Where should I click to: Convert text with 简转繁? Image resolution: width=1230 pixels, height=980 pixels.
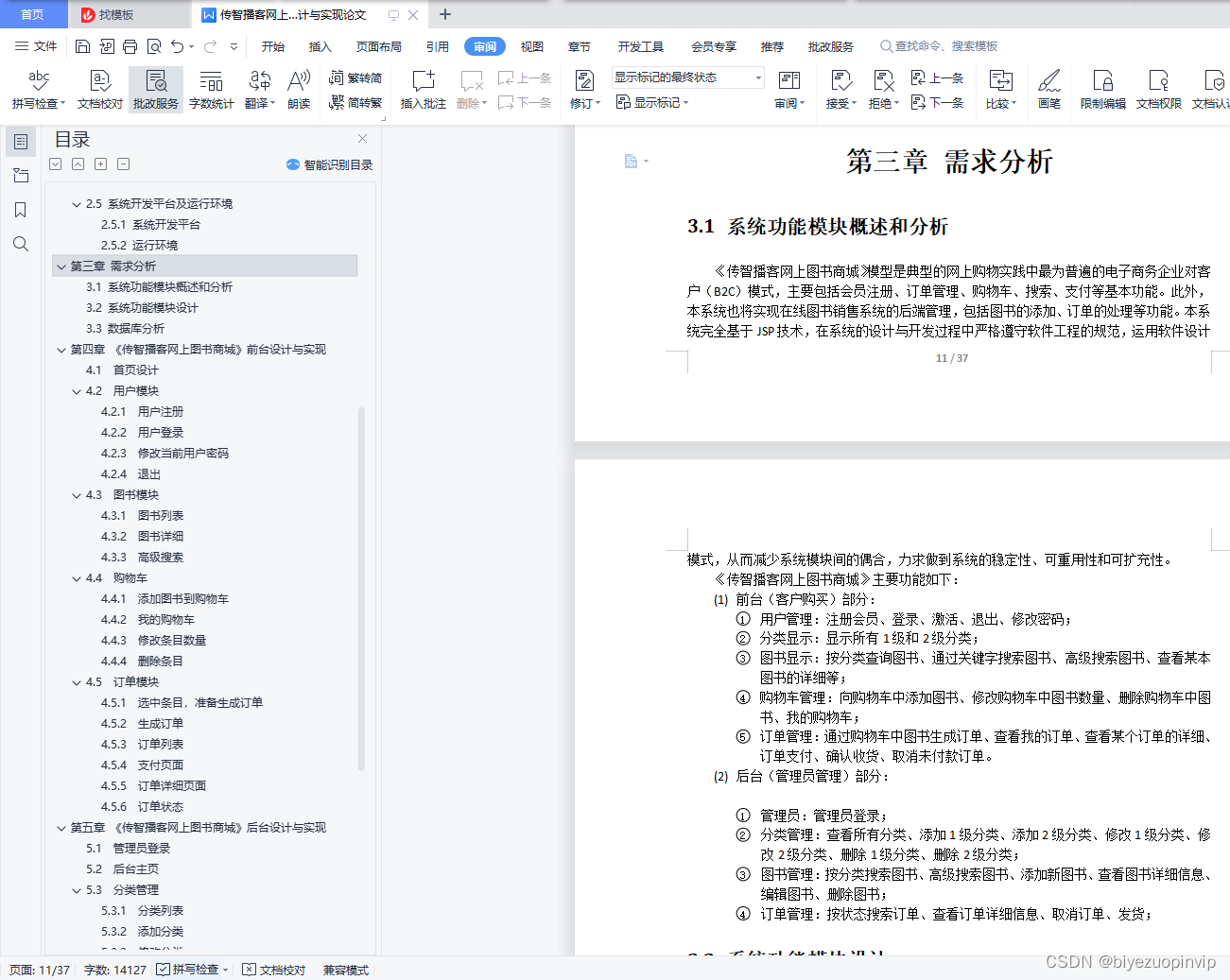pyautogui.click(x=355, y=102)
